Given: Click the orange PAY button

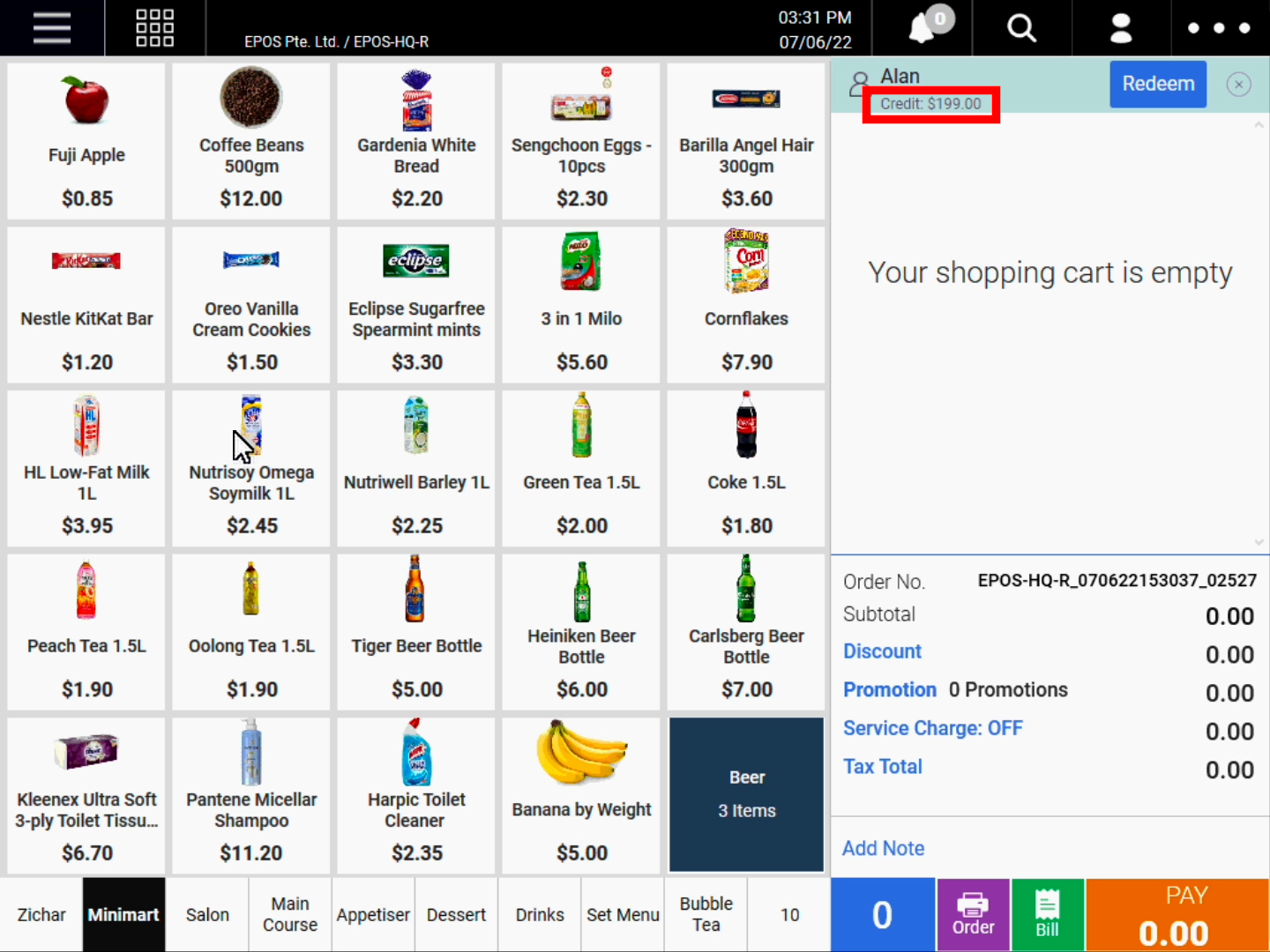Looking at the screenshot, I should 1177,915.
